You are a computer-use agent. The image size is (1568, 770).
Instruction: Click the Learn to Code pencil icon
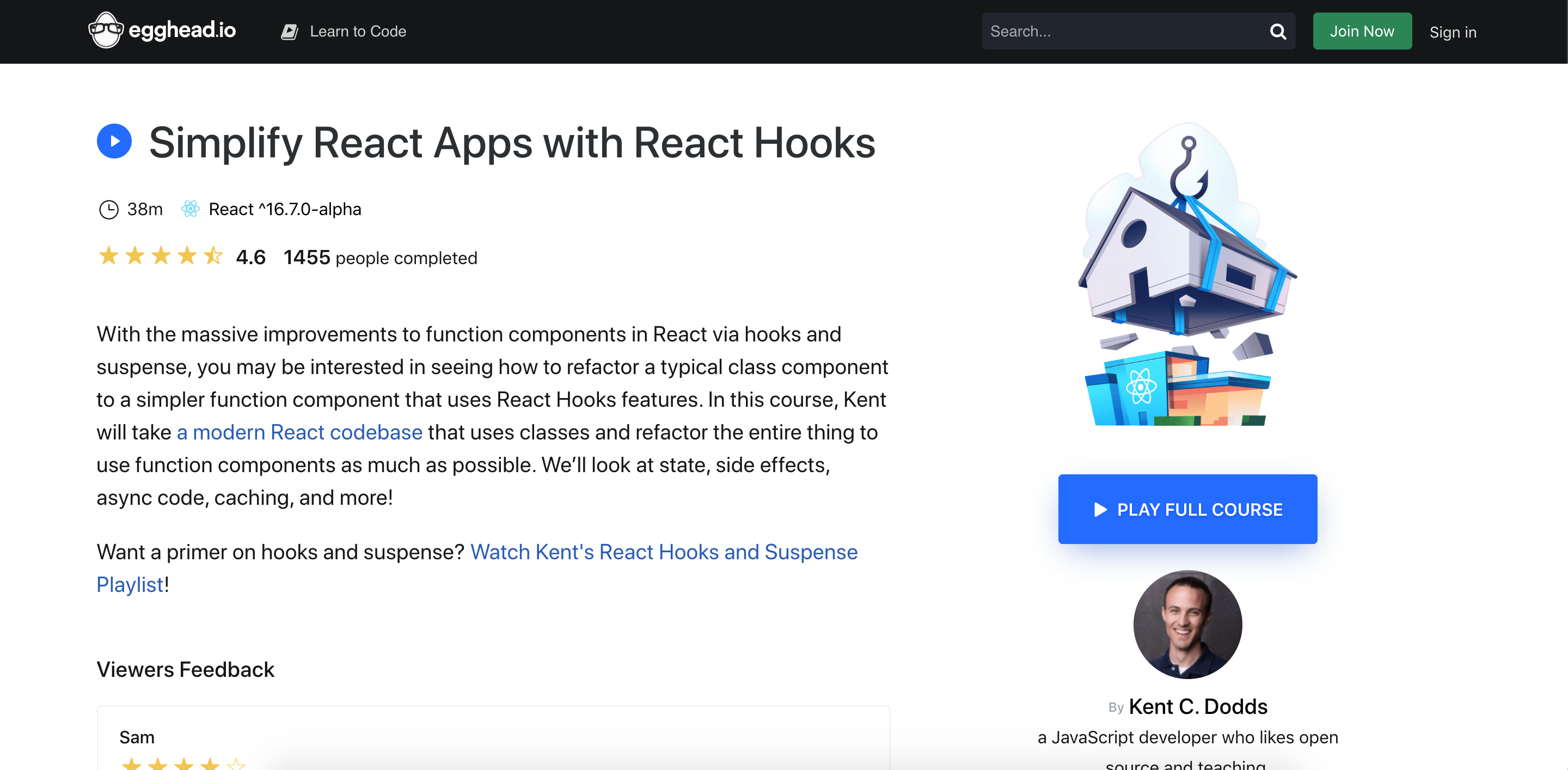coord(289,32)
